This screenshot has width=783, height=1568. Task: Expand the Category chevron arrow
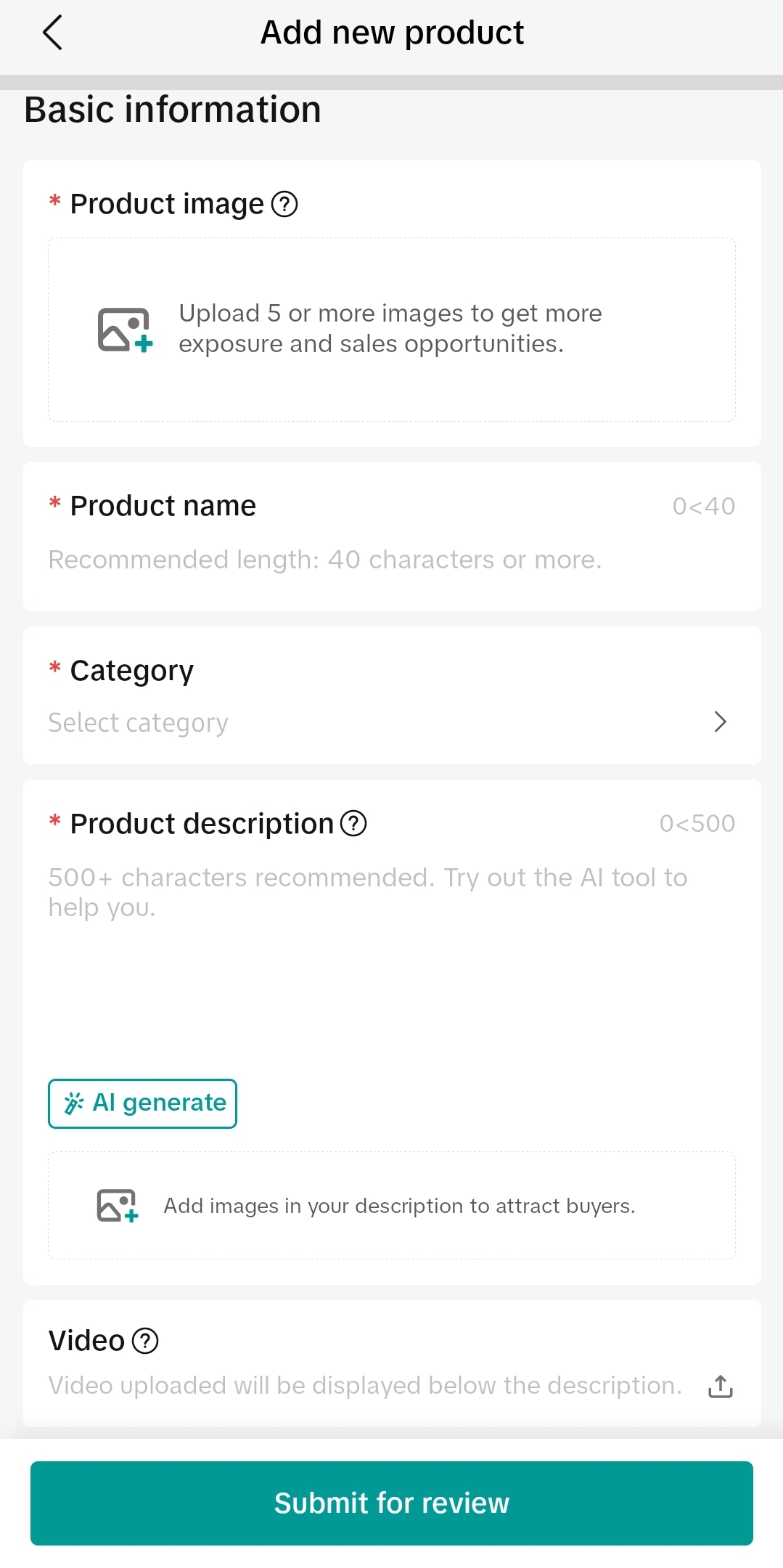tap(720, 722)
